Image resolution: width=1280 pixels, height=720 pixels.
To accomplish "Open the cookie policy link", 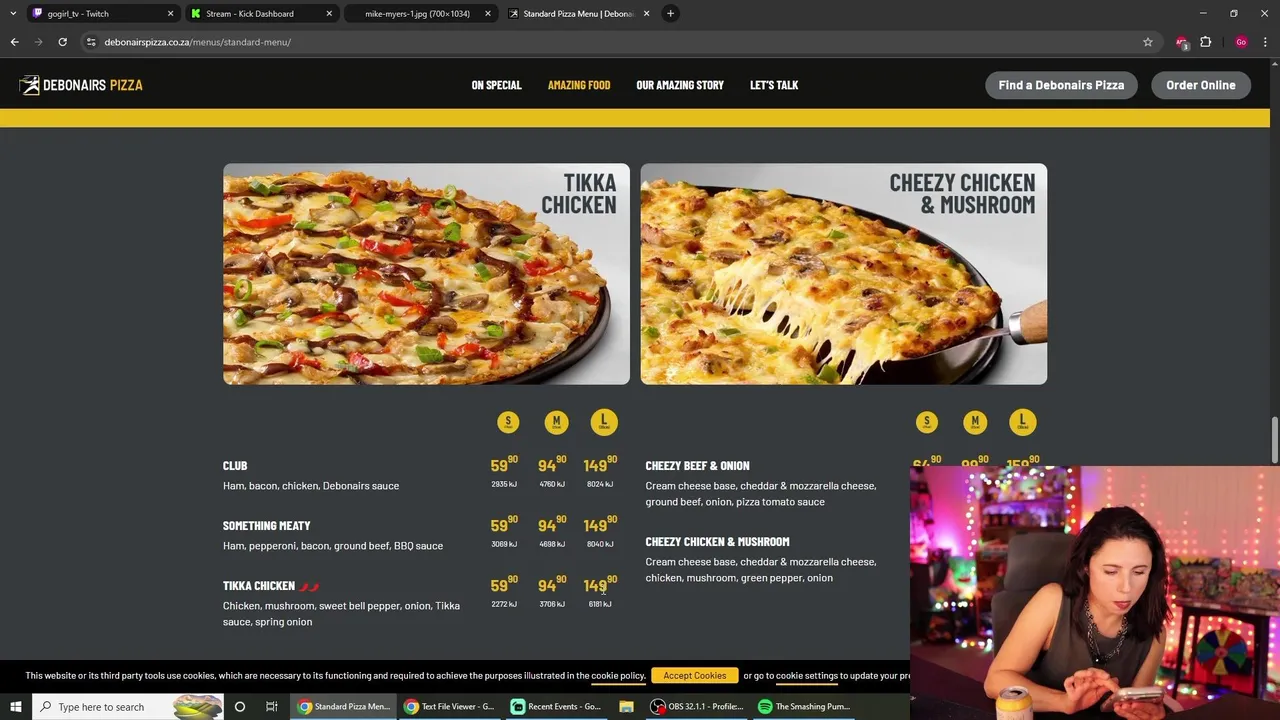I will click(618, 676).
